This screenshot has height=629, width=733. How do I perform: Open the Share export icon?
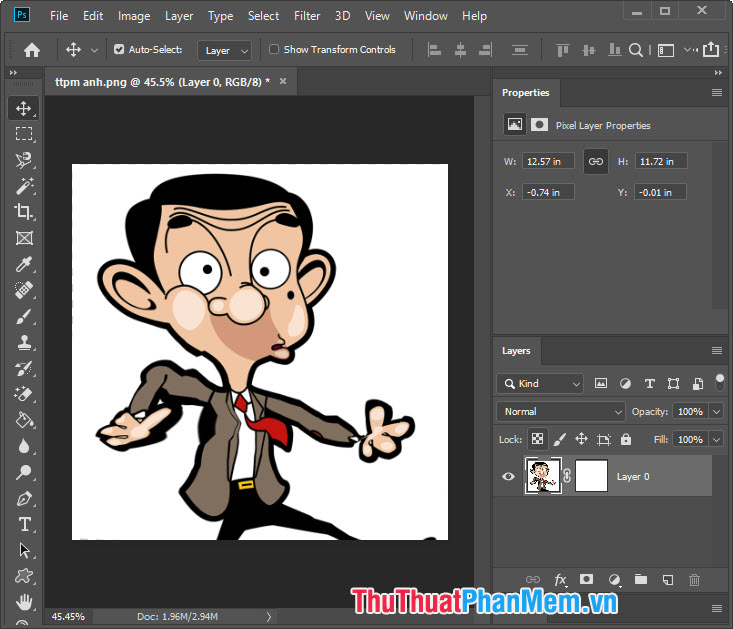pos(711,49)
